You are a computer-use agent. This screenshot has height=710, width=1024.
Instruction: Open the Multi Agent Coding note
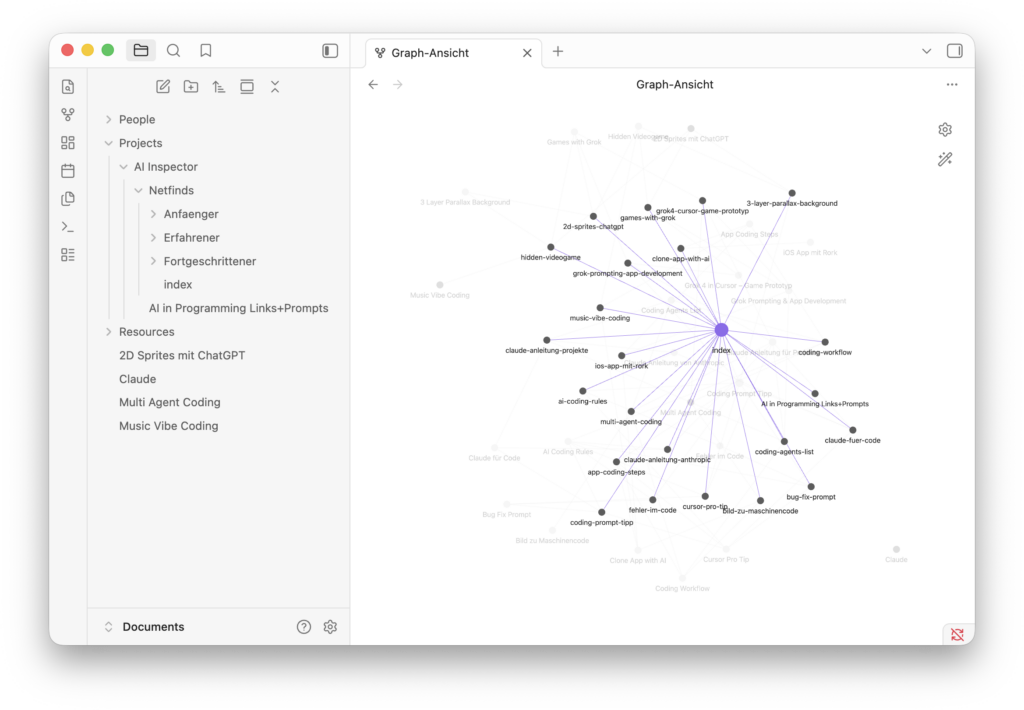(x=169, y=402)
